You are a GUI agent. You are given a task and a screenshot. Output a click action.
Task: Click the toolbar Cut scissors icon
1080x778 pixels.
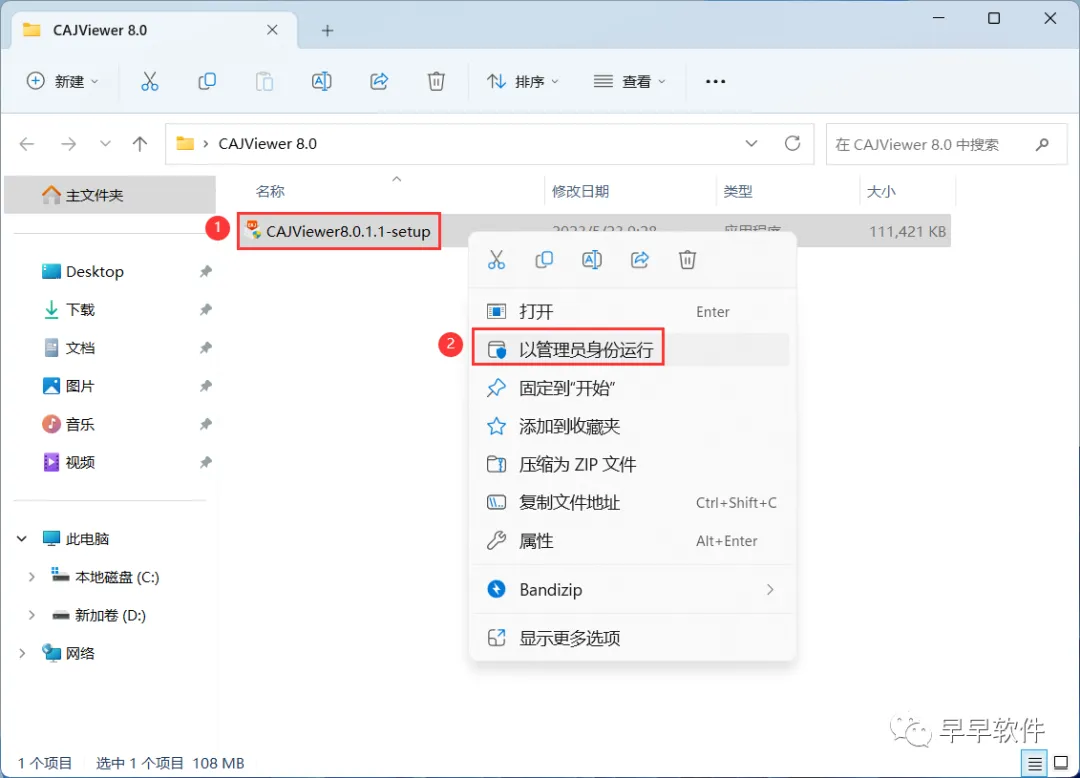(149, 81)
